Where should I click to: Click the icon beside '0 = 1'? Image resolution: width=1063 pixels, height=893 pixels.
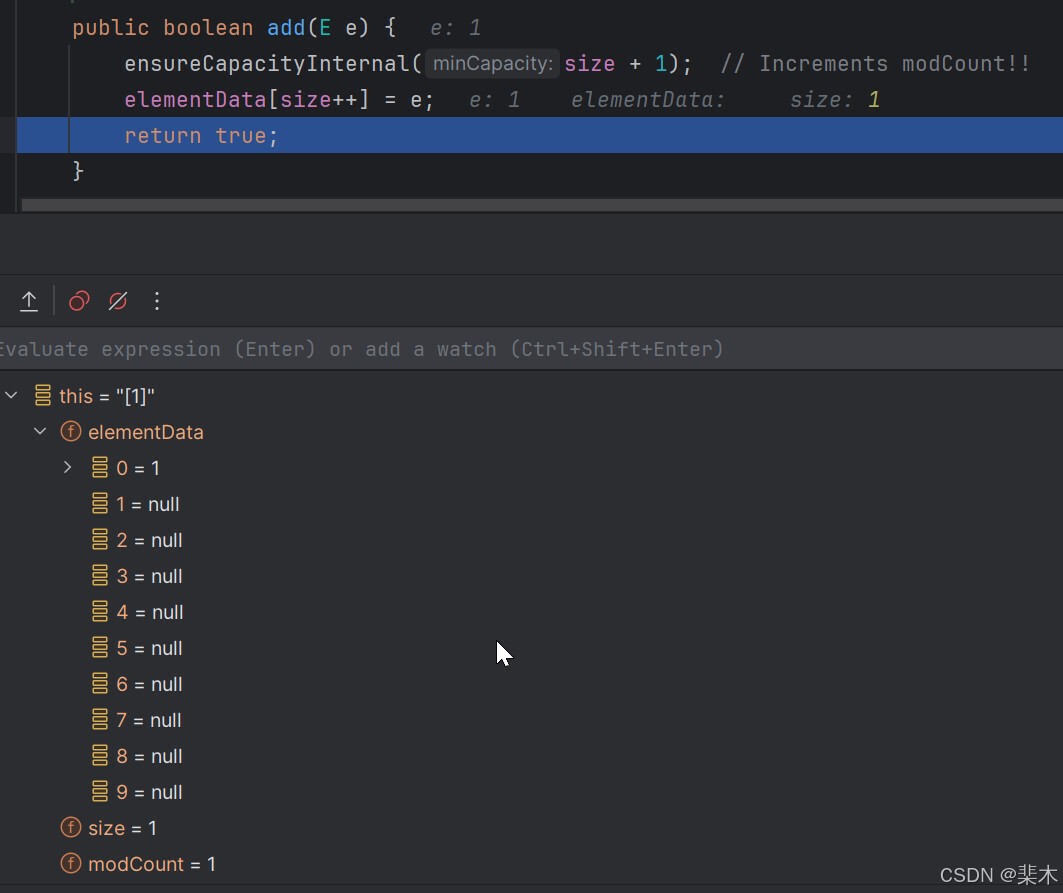[x=100, y=467]
